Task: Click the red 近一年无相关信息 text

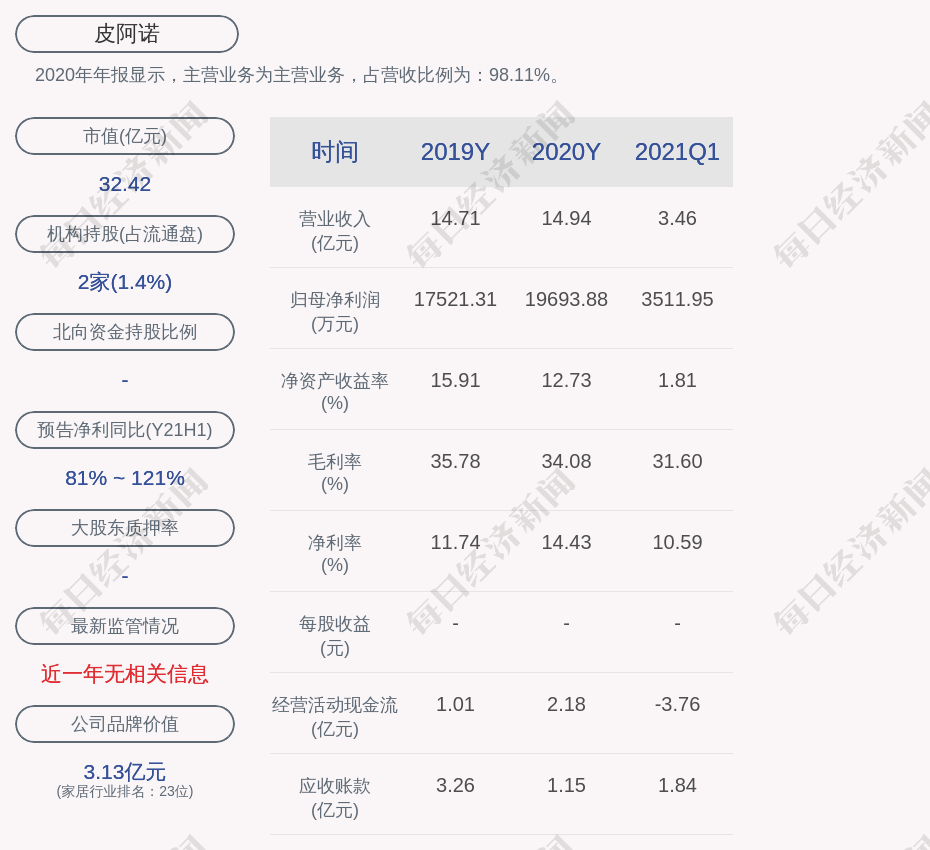Action: click(x=125, y=674)
